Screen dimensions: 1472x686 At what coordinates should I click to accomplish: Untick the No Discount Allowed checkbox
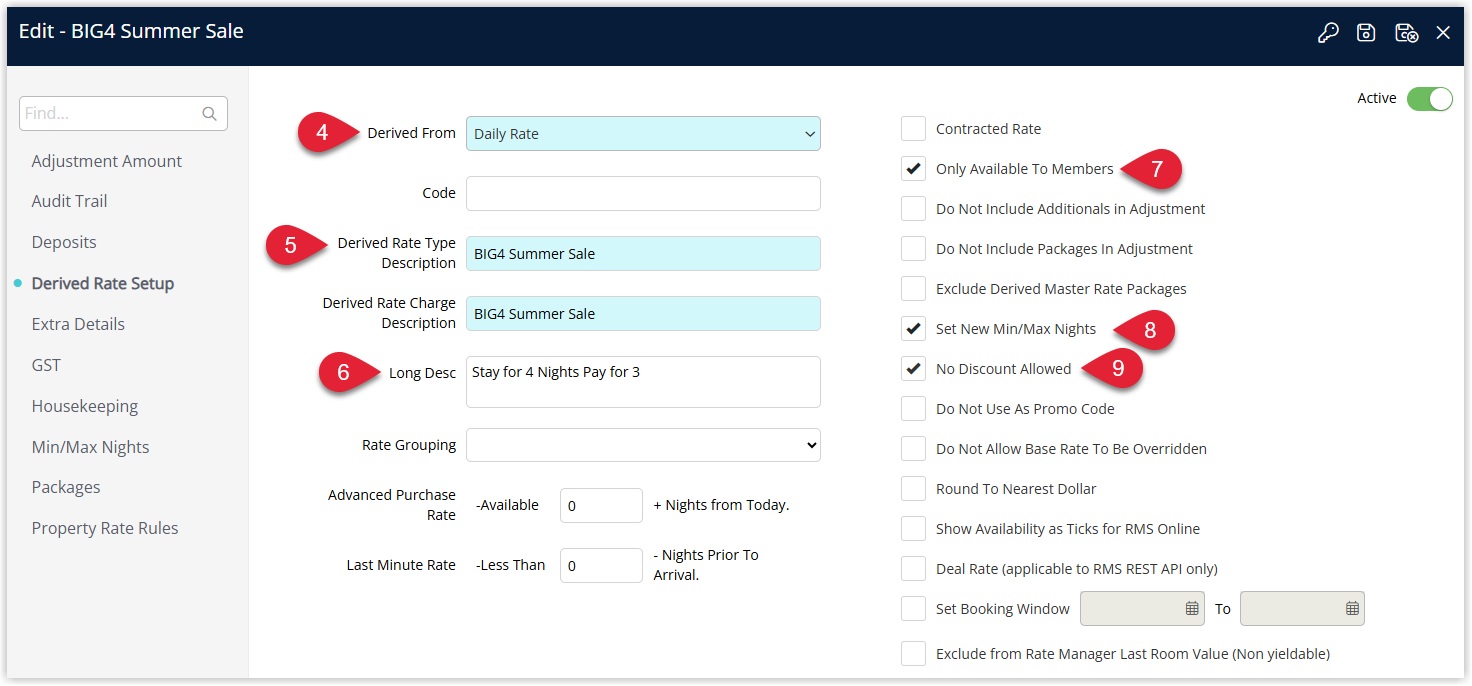[913, 369]
